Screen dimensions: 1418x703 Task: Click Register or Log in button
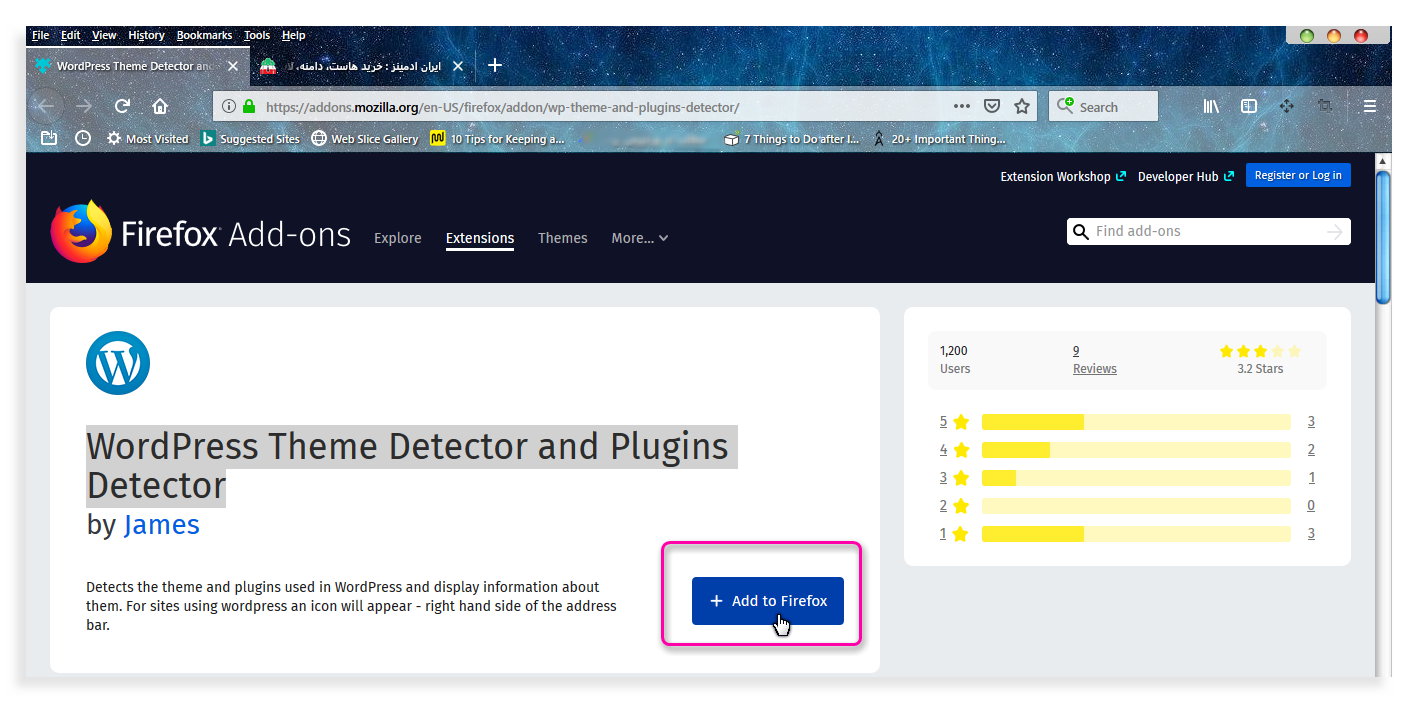[1298, 175]
